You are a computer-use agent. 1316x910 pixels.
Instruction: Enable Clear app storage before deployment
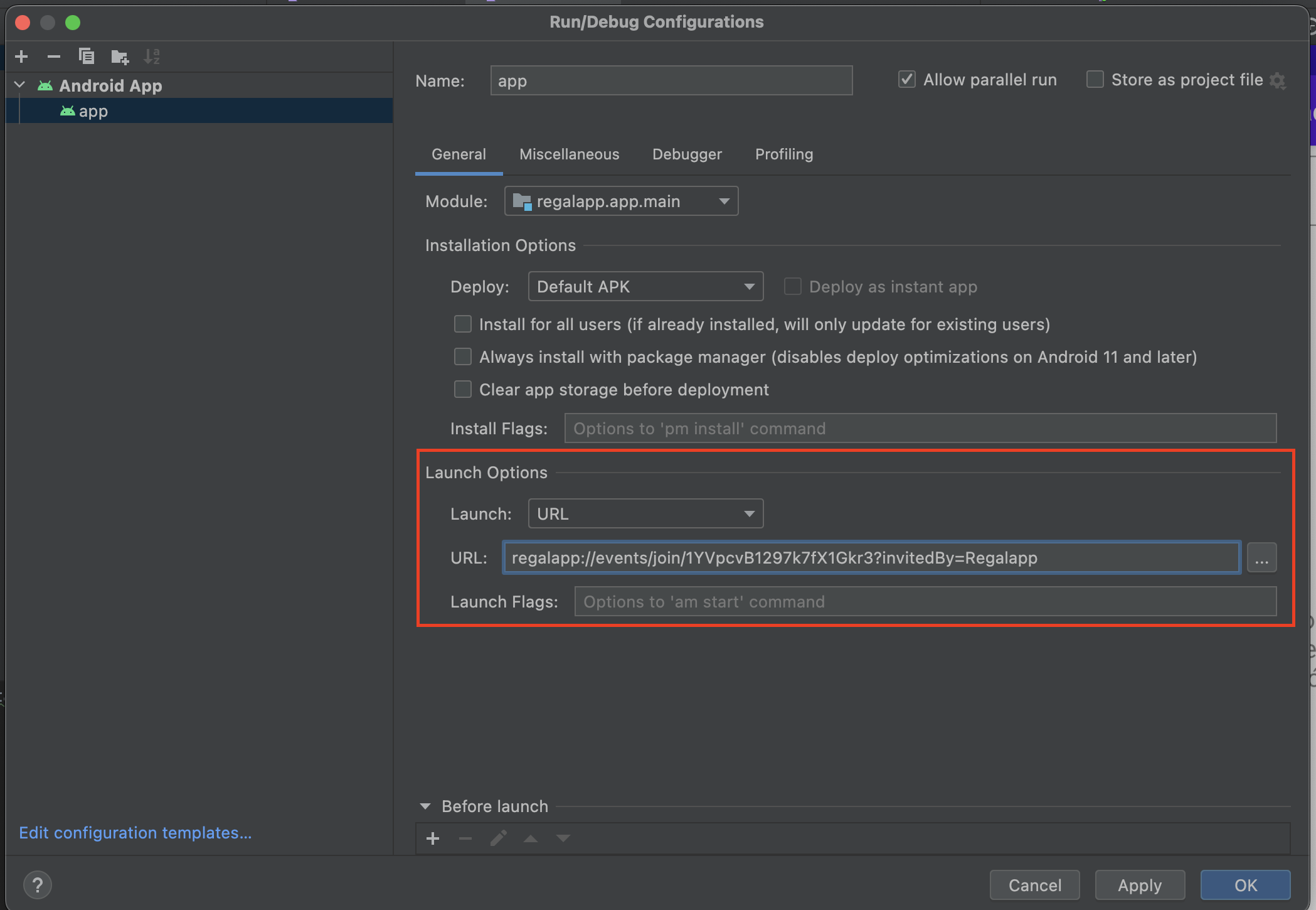[463, 390]
